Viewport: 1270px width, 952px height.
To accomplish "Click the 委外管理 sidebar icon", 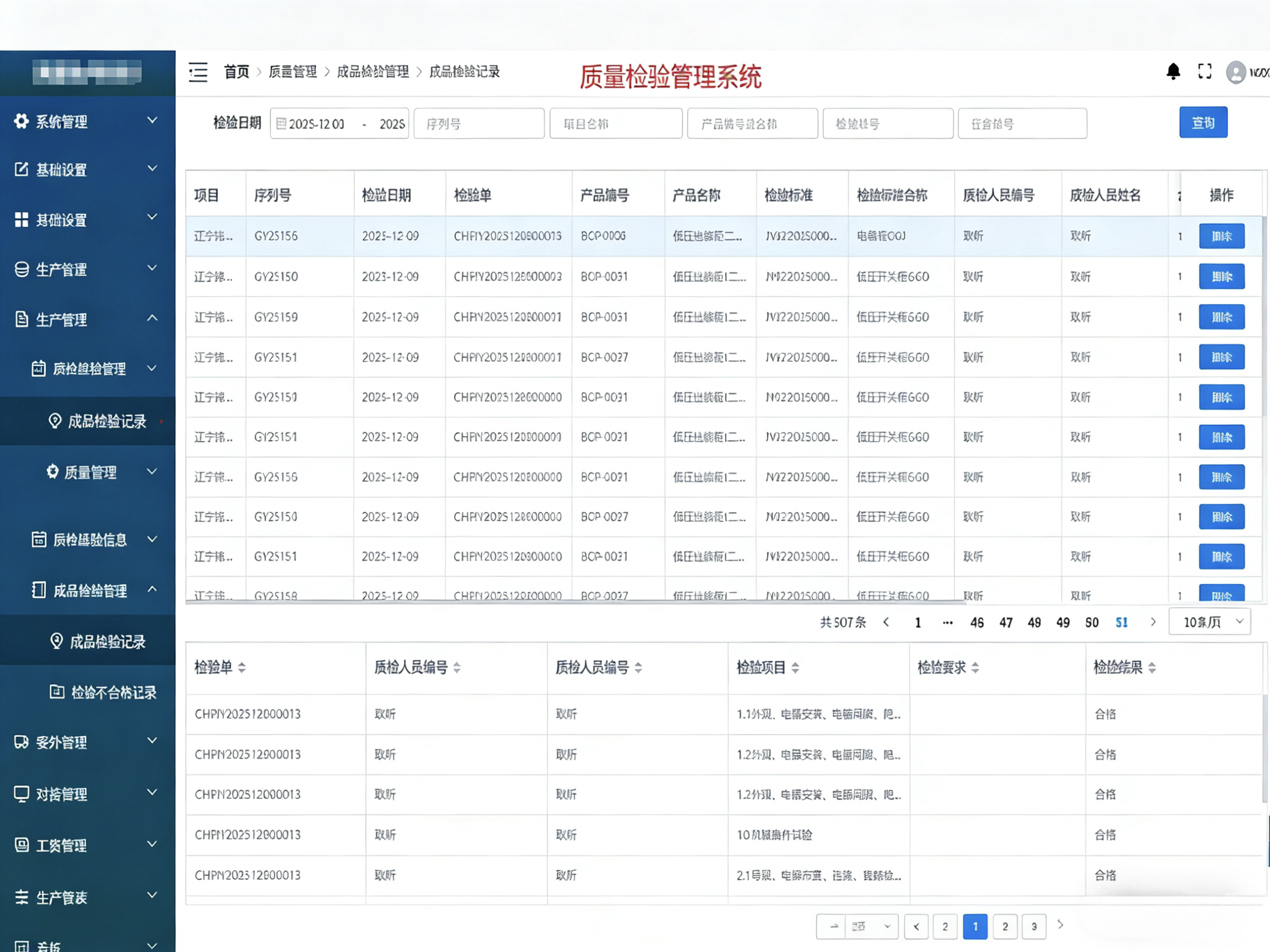I will pyautogui.click(x=21, y=742).
